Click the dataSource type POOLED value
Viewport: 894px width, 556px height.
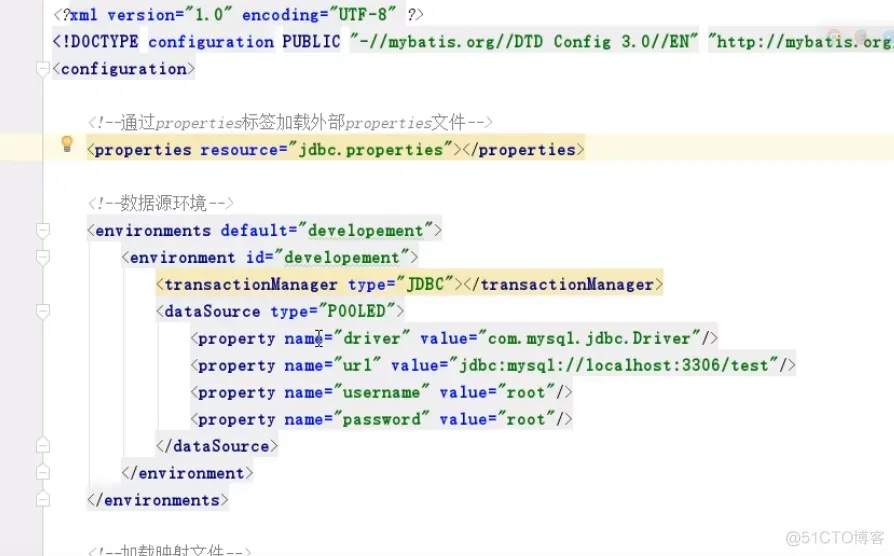click(356, 311)
